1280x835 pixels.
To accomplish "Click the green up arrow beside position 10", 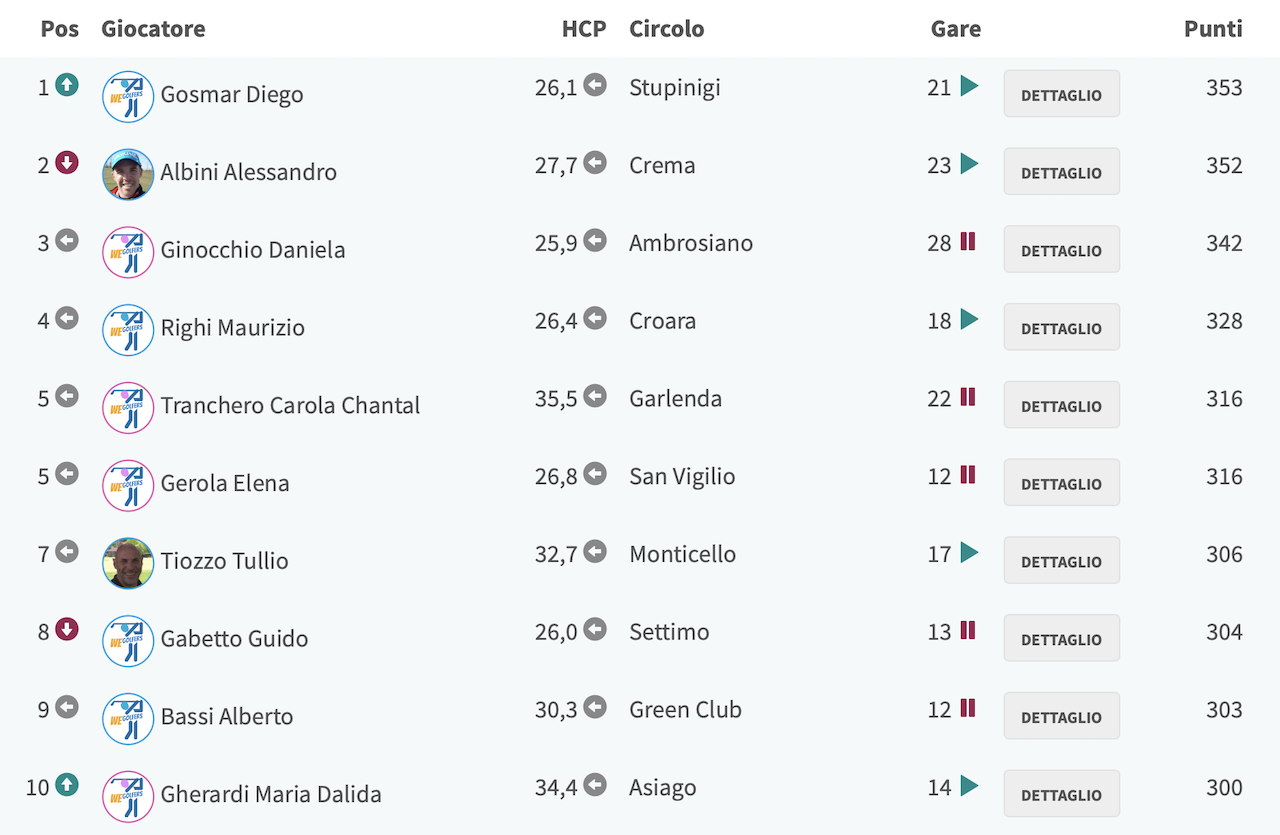I will [67, 786].
